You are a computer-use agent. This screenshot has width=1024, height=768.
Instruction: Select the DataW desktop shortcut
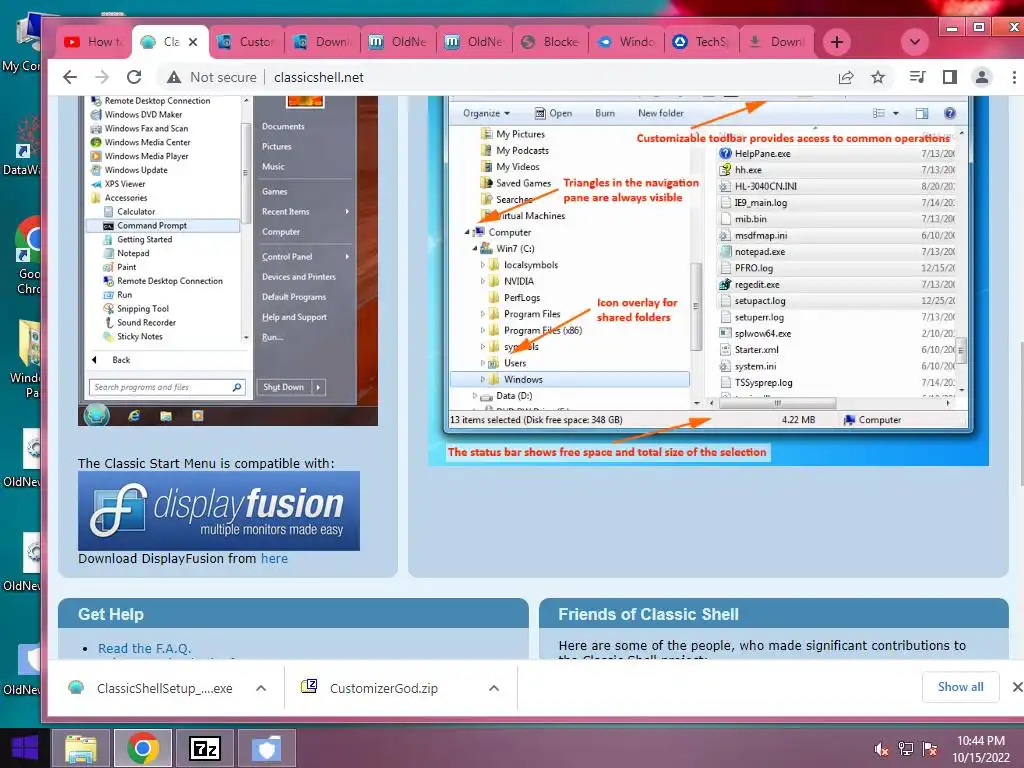[23, 145]
